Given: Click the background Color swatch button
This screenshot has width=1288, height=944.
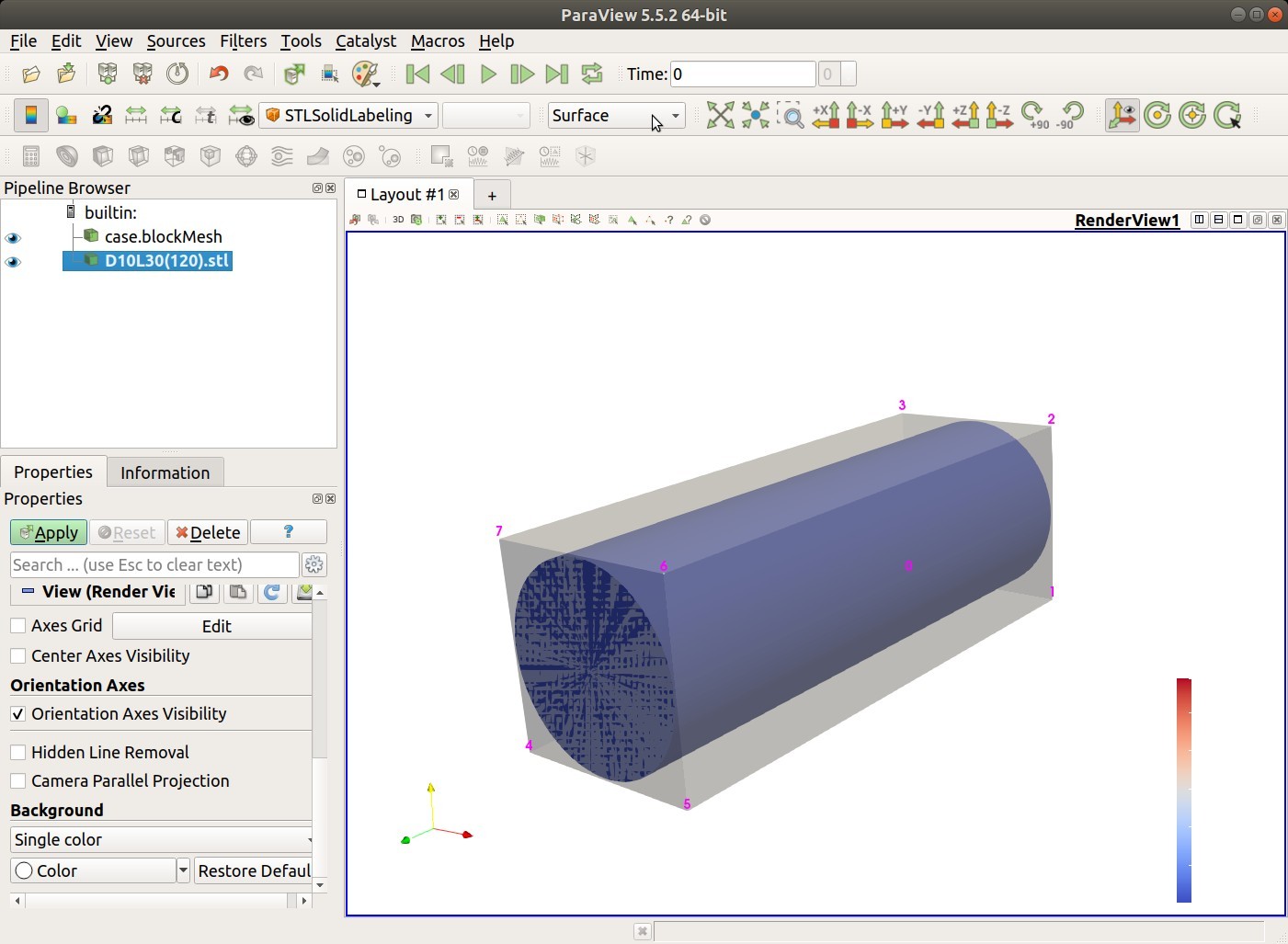Looking at the screenshot, I should coord(93,870).
